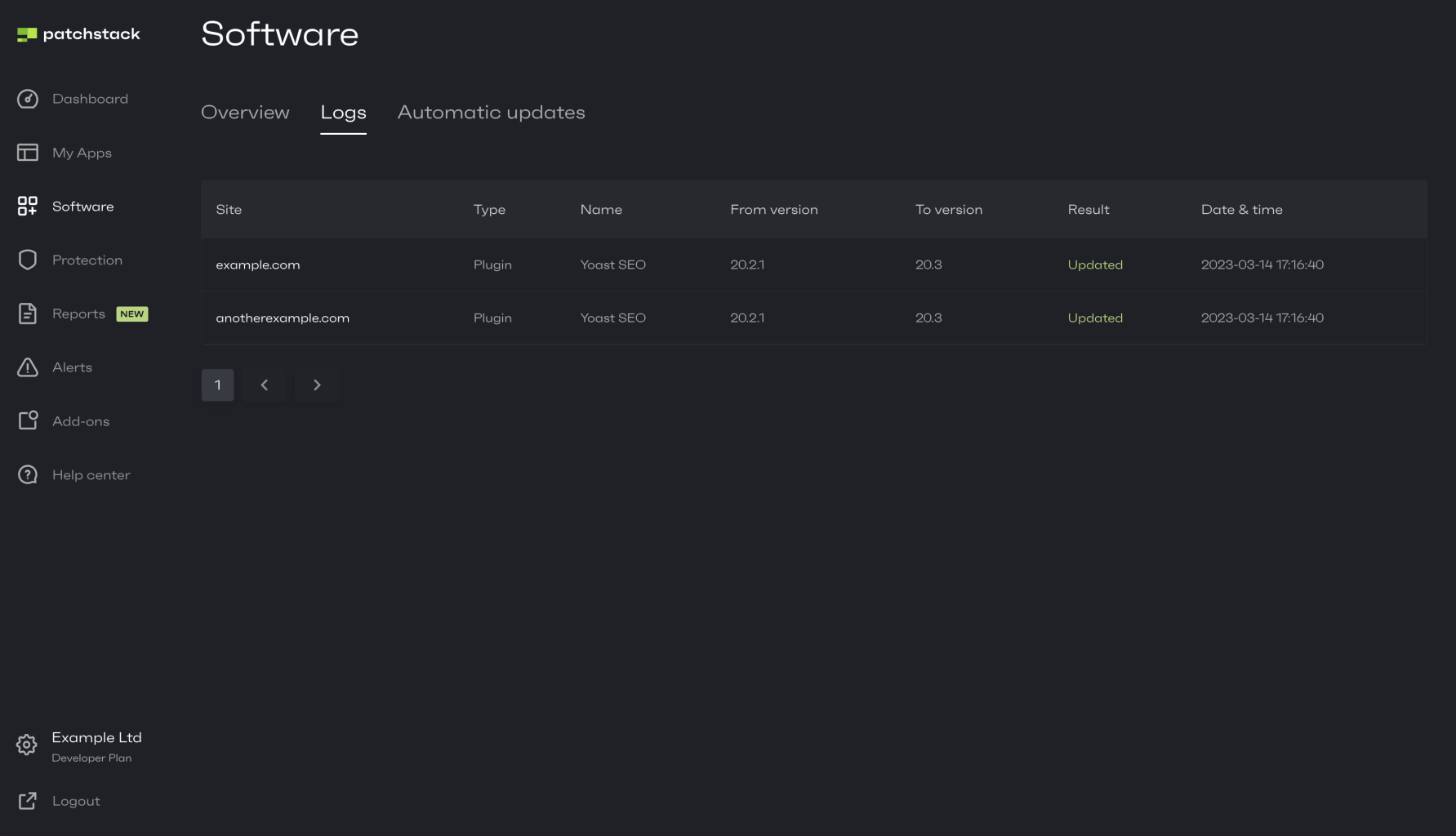Open Alerts warning triangle icon
Image resolution: width=1456 pixels, height=836 pixels.
click(28, 367)
